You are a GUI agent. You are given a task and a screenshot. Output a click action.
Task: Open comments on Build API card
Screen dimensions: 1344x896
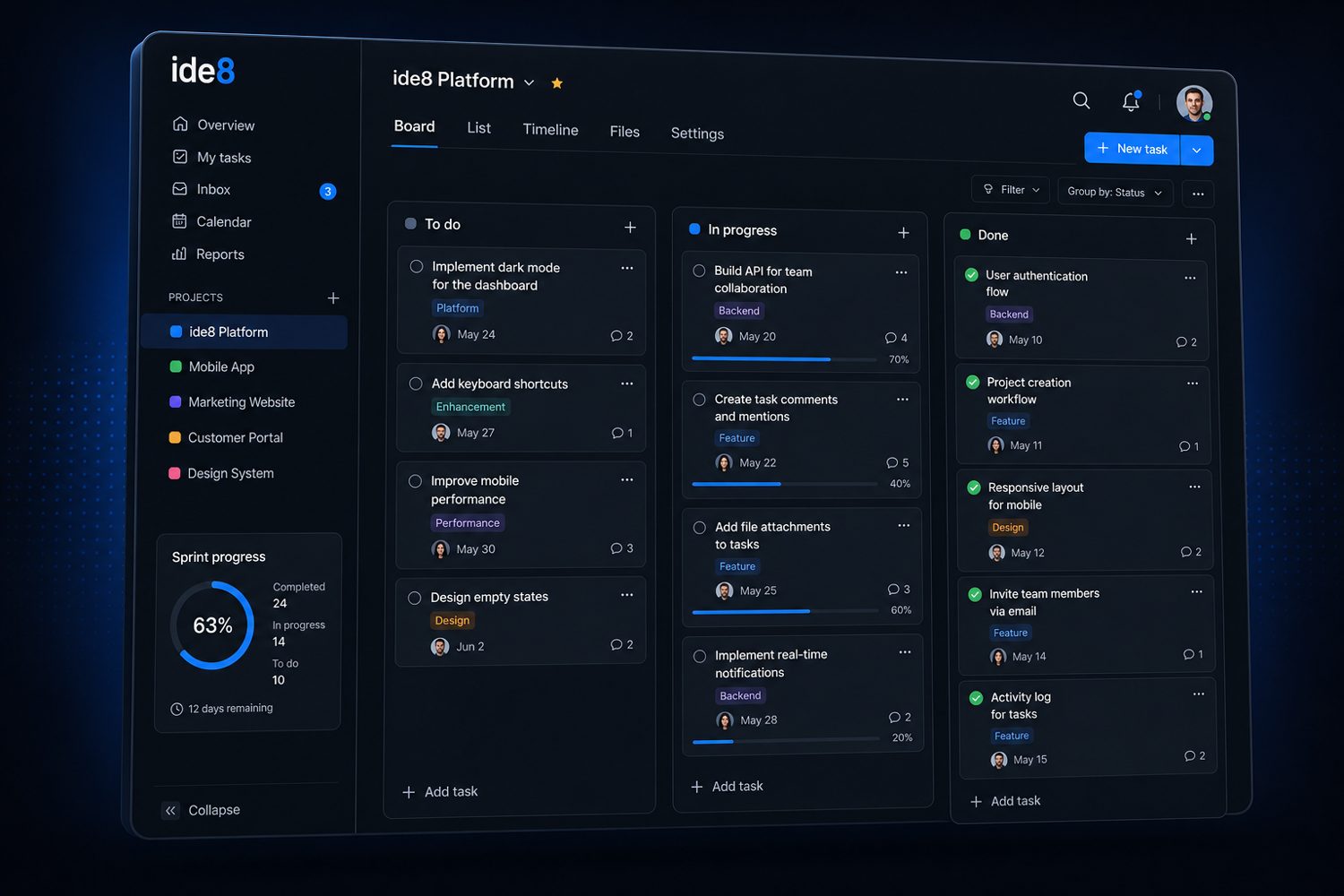tap(896, 338)
